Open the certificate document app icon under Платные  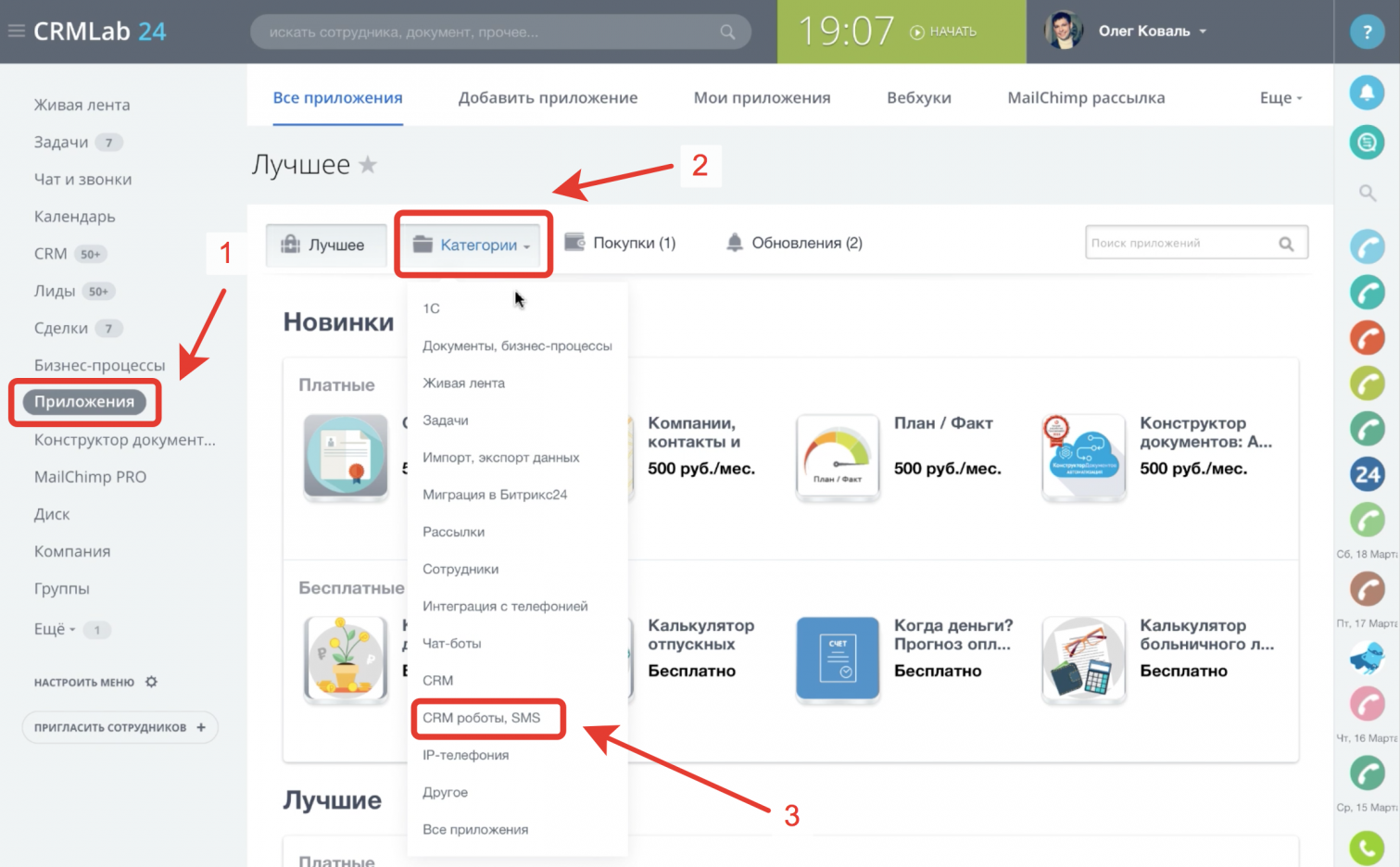[x=346, y=458]
